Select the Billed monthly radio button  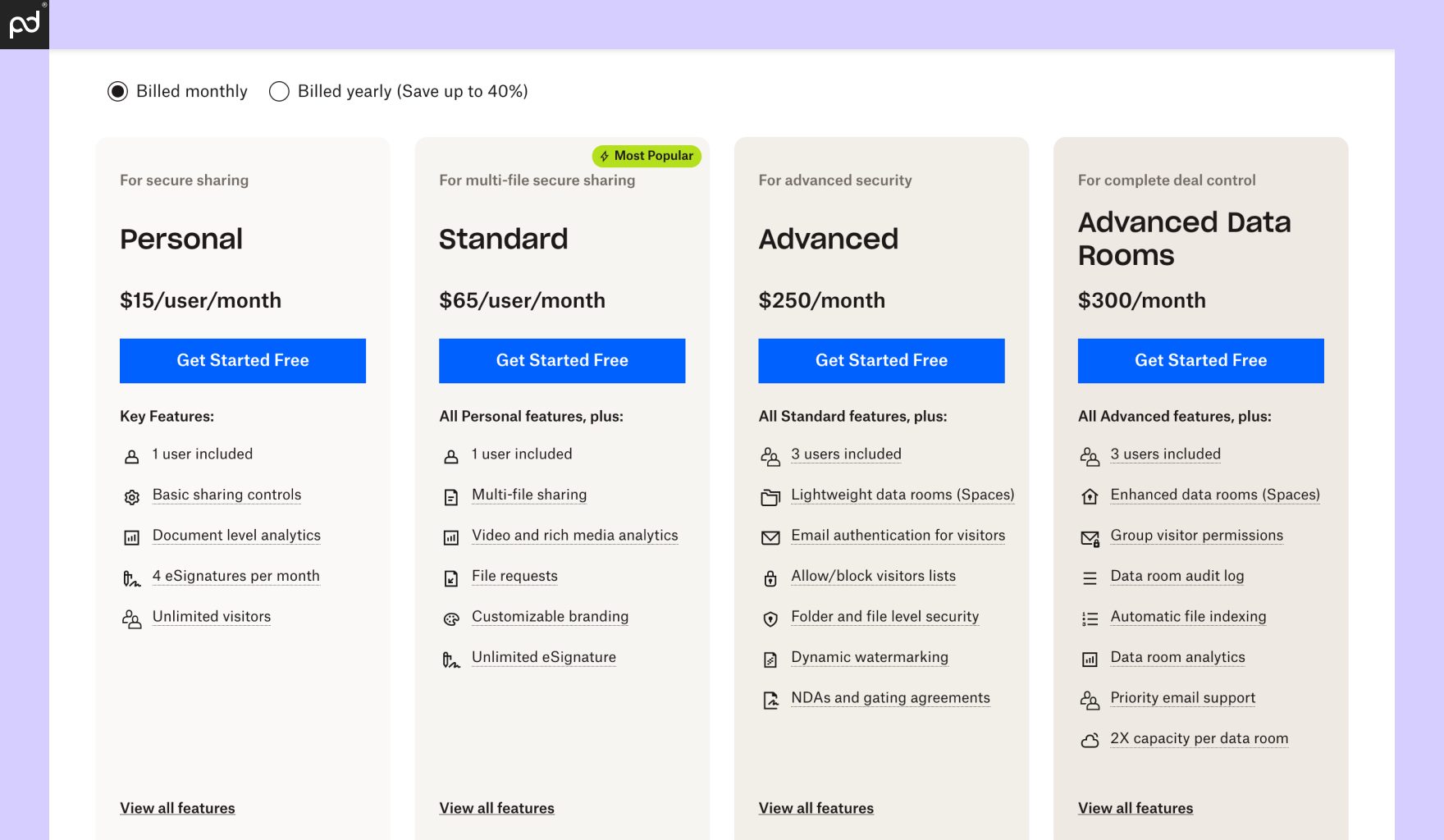pos(118,92)
